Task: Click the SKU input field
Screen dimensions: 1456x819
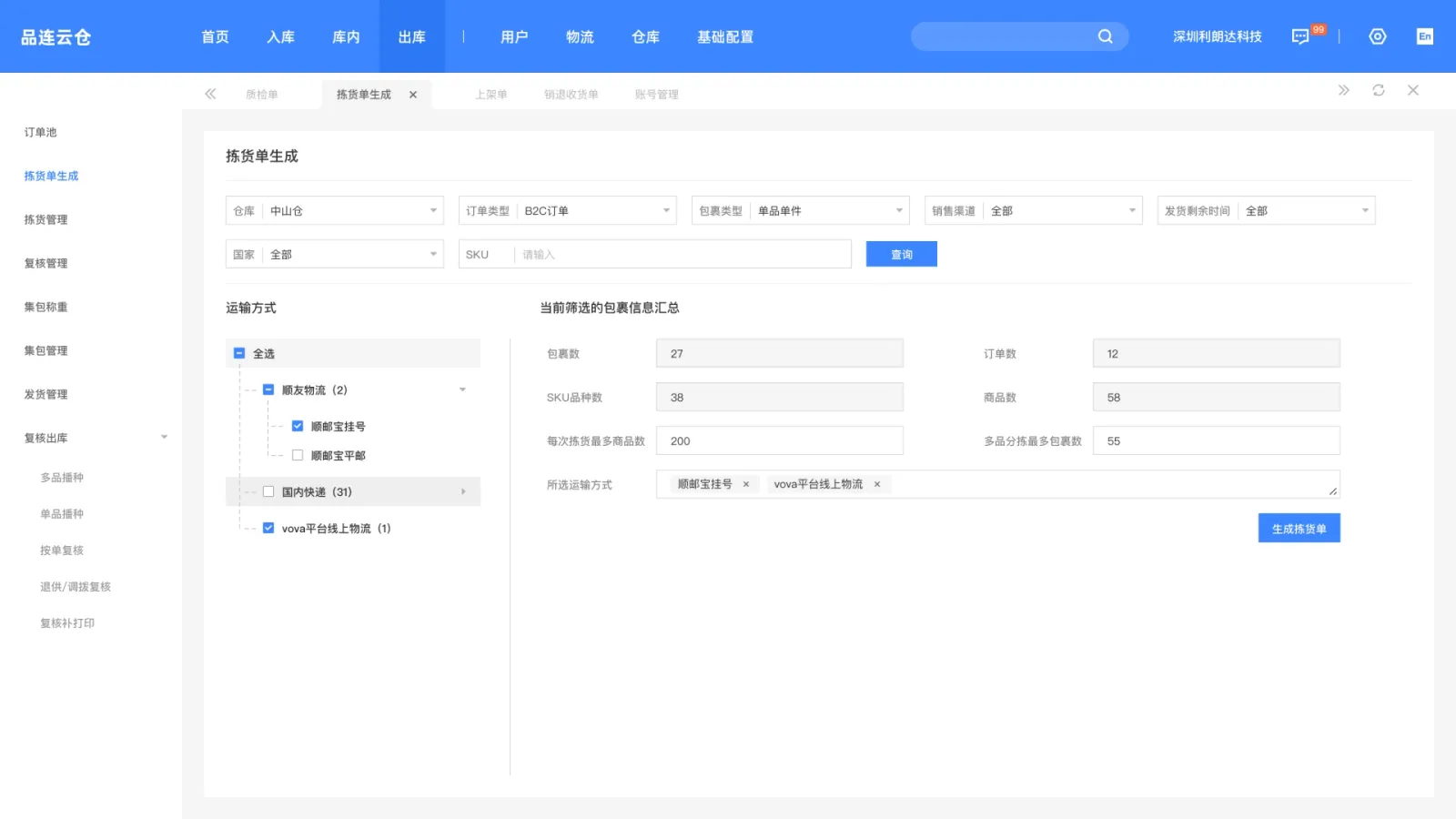Action: tap(655, 254)
